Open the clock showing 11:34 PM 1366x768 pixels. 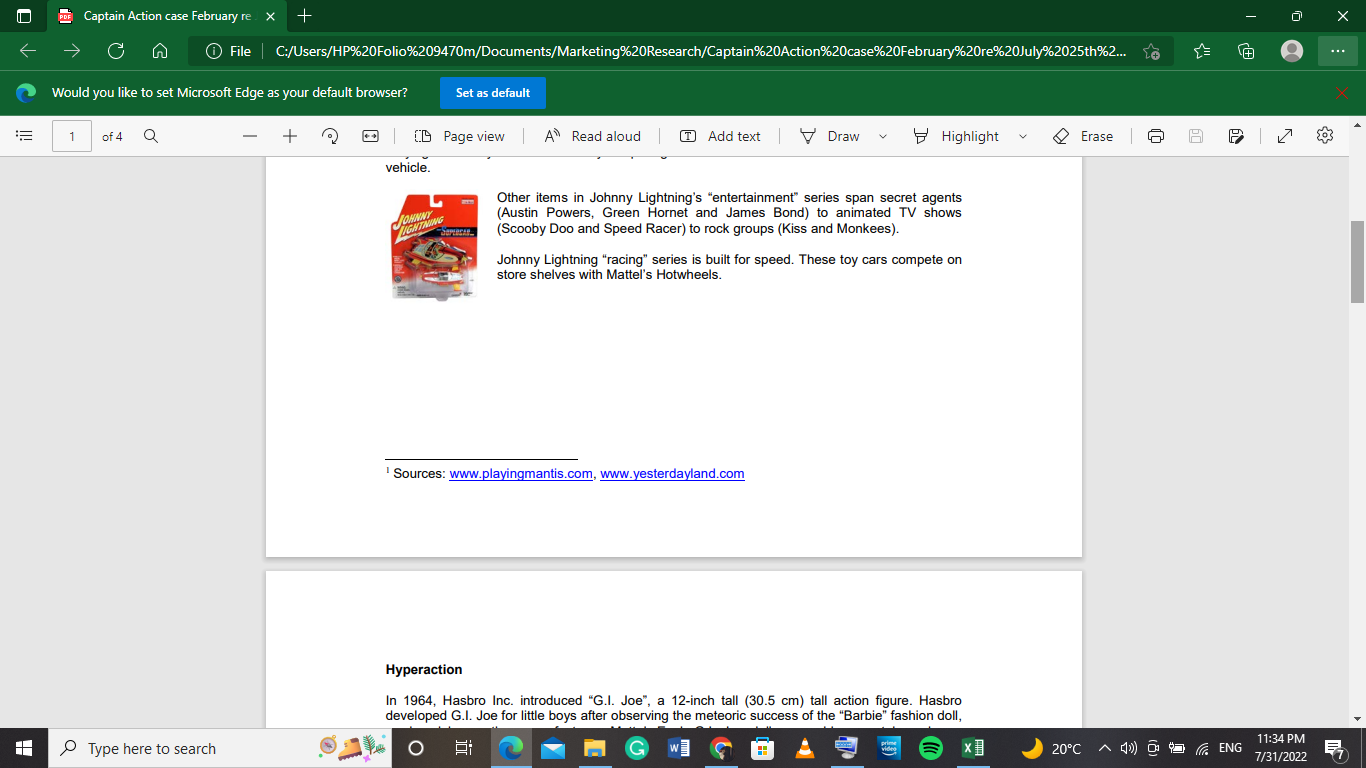[x=1281, y=748]
